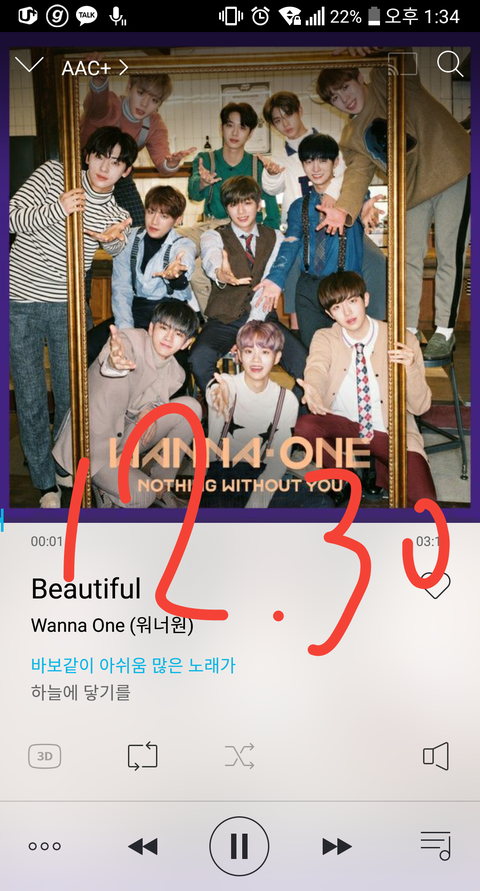Like the song with the heart icon
The width and height of the screenshot is (480, 891).
pyautogui.click(x=436, y=585)
